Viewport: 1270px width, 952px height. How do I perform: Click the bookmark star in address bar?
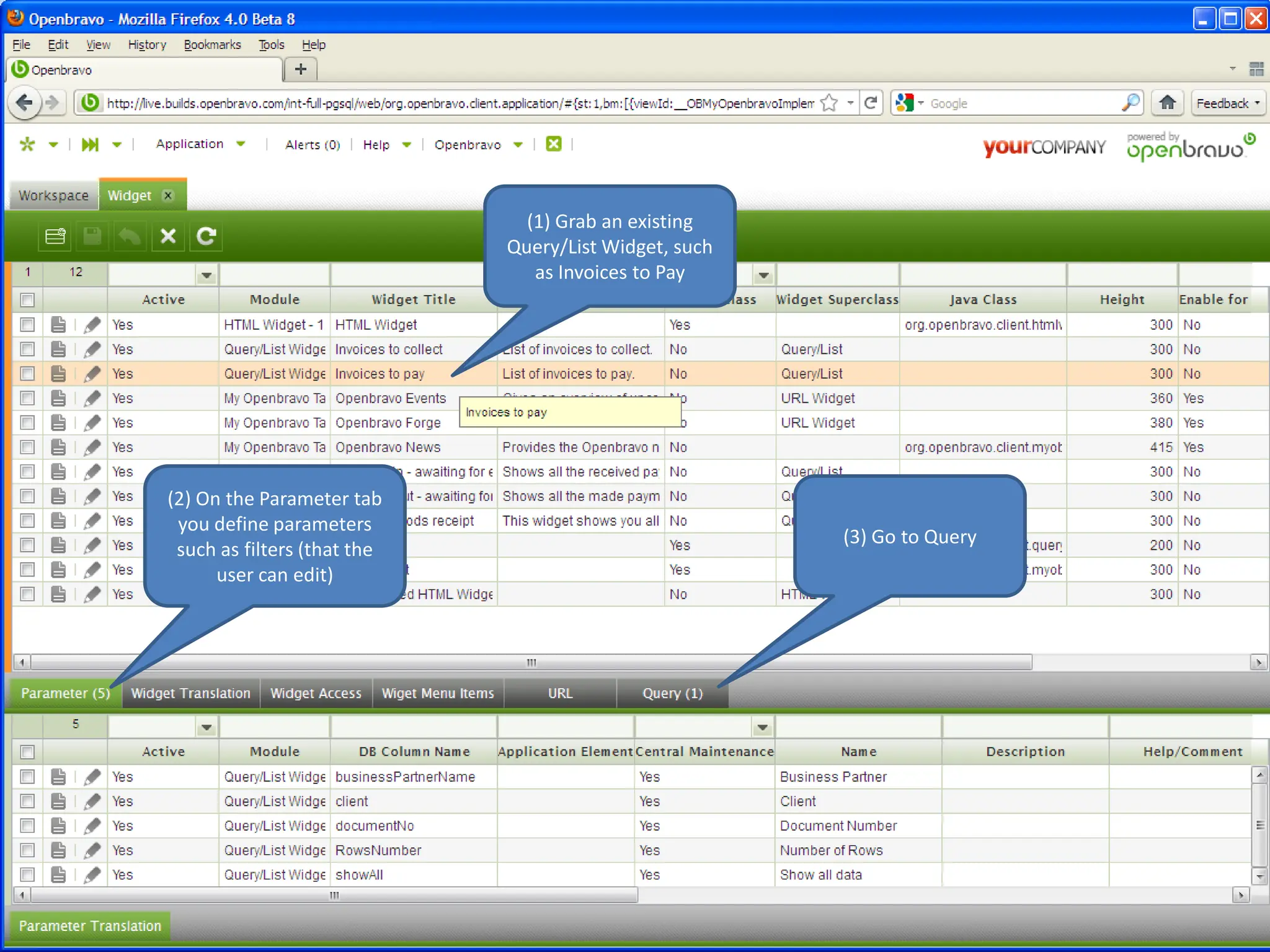pyautogui.click(x=829, y=103)
